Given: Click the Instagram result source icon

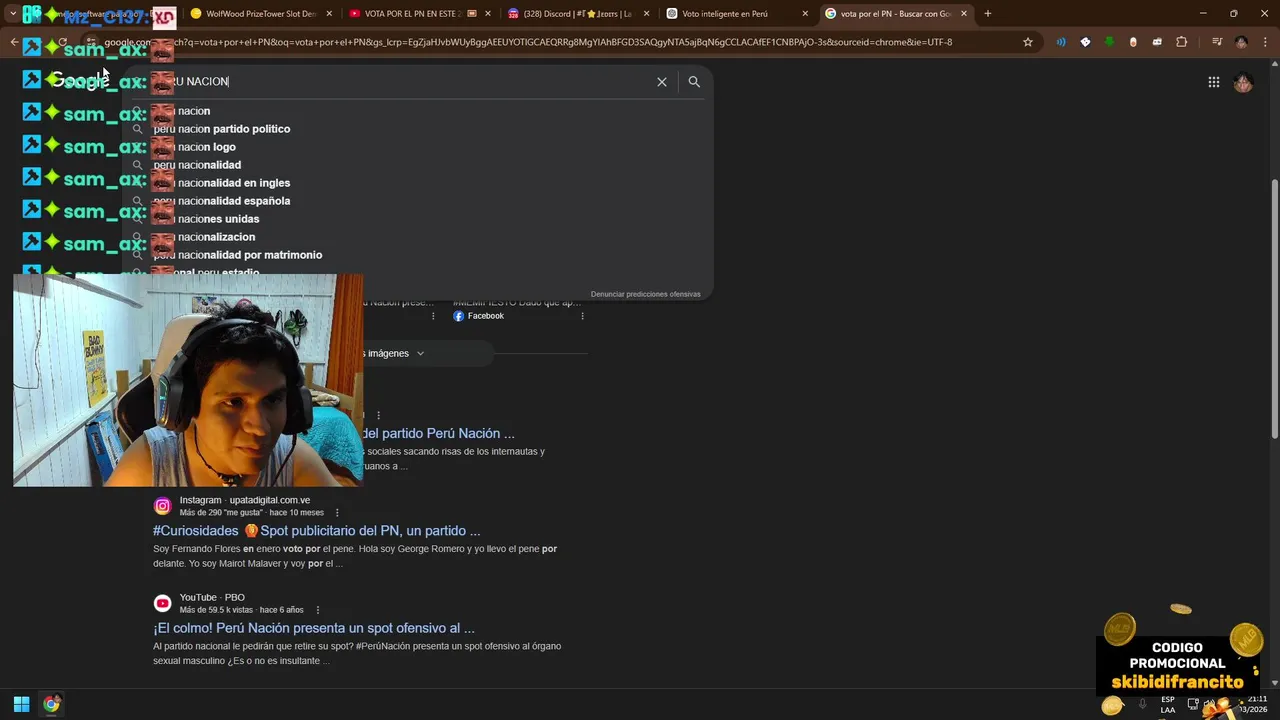Looking at the screenshot, I should coord(162,506).
